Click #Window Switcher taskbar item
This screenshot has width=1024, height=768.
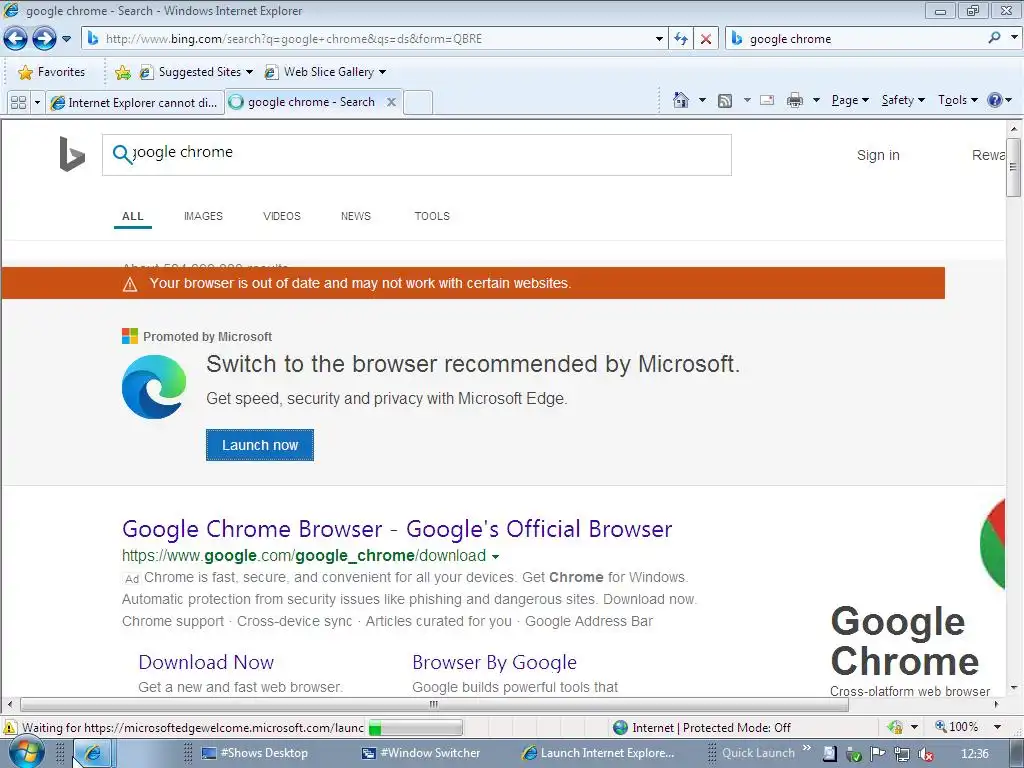click(421, 753)
